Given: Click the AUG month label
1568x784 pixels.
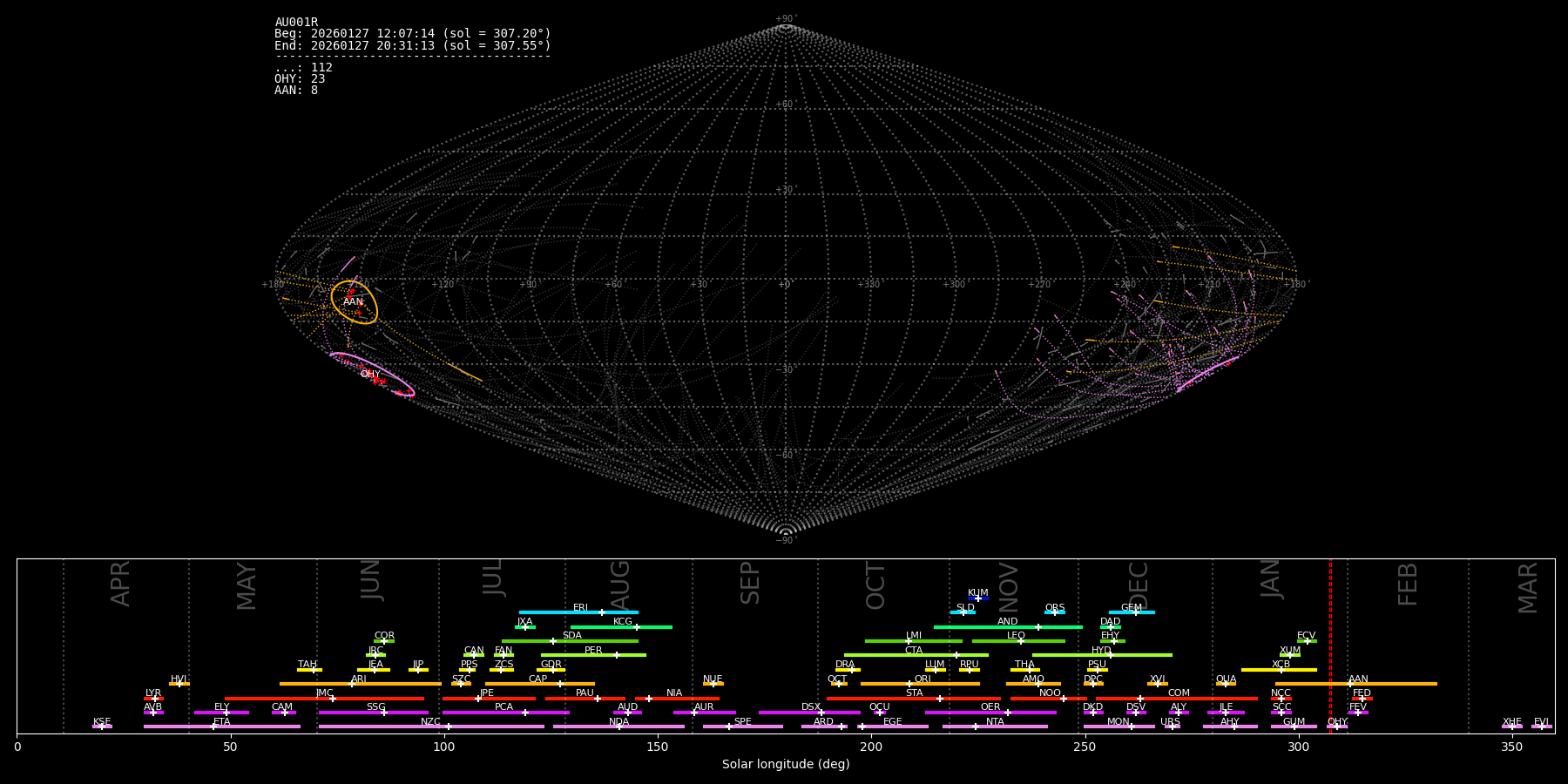Looking at the screenshot, I should tap(619, 584).
